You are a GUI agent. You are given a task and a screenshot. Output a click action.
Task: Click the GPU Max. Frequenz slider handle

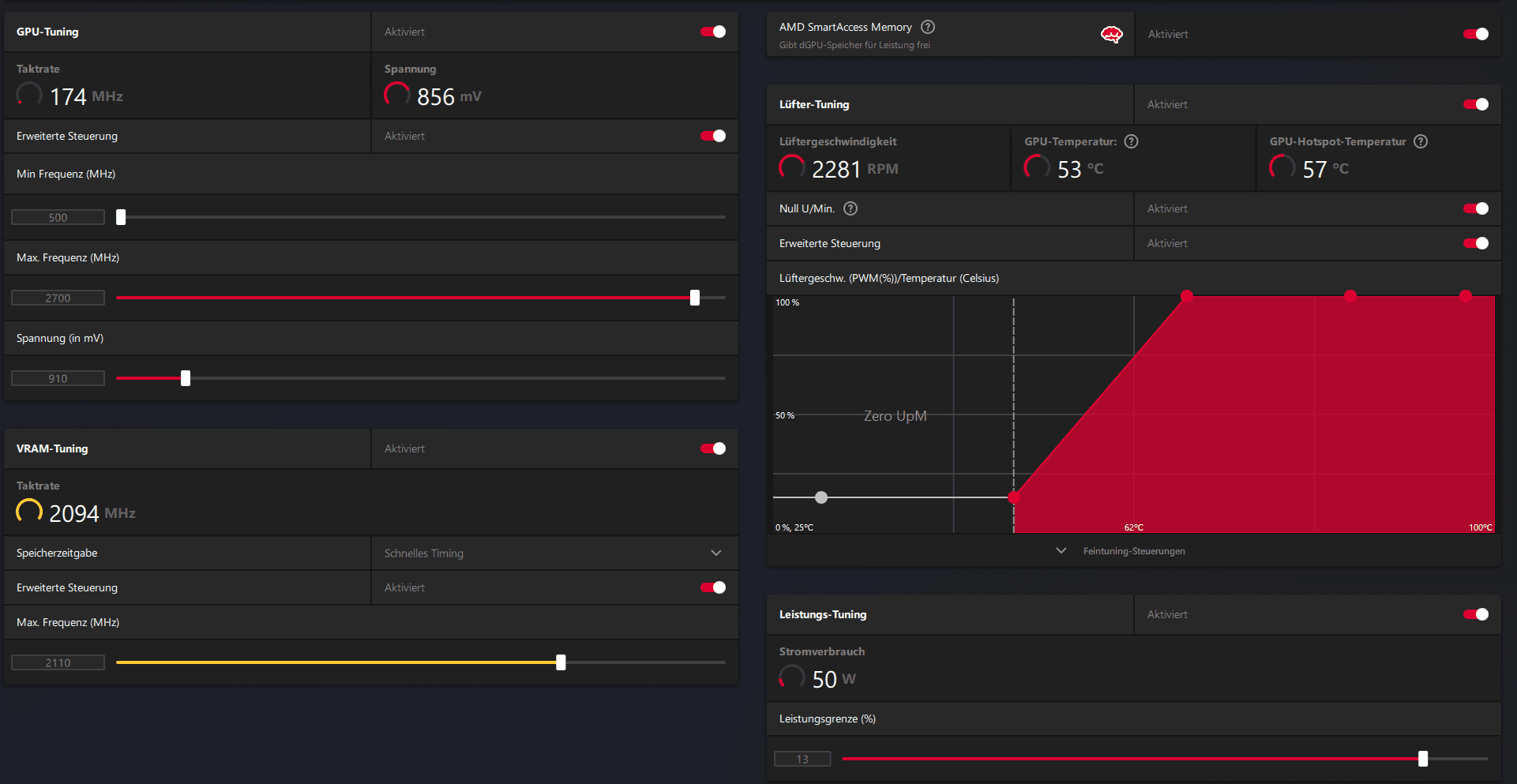(695, 298)
